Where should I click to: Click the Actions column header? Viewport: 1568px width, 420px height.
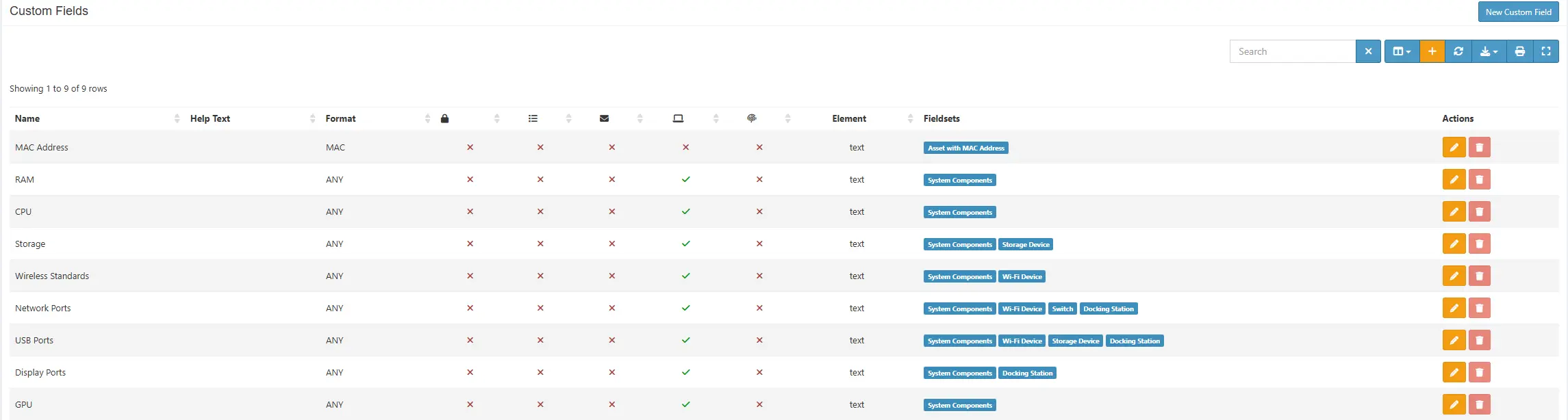1458,118
